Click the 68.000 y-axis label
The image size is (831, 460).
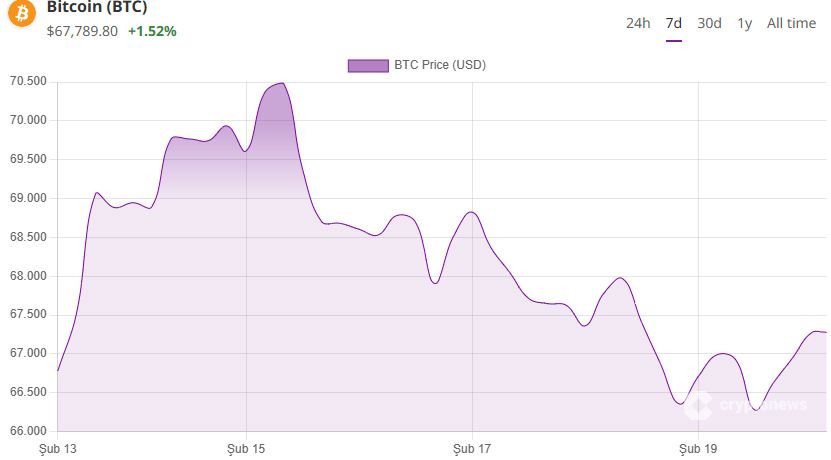28,276
